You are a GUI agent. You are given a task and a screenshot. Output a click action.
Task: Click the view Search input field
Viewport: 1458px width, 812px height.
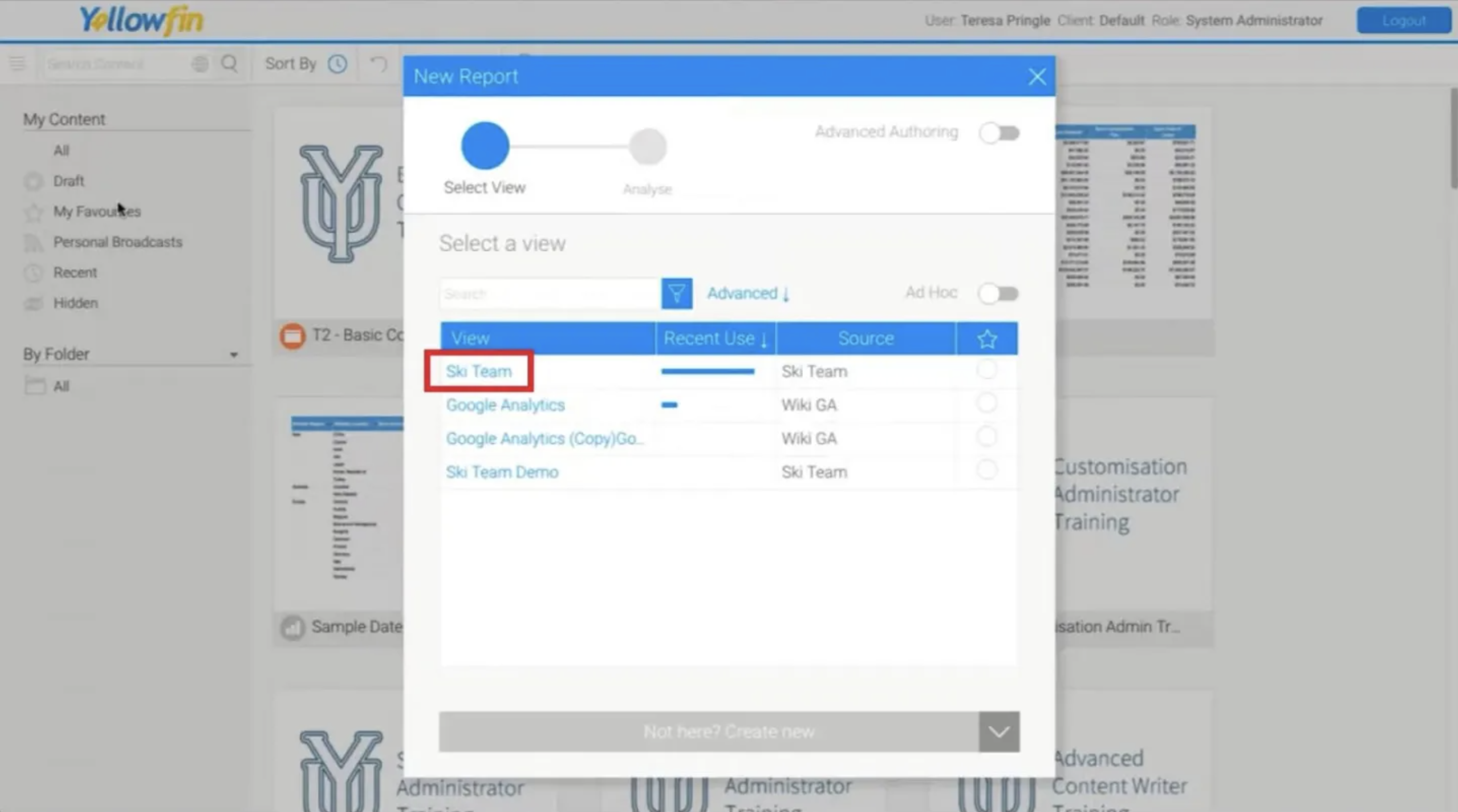click(549, 294)
